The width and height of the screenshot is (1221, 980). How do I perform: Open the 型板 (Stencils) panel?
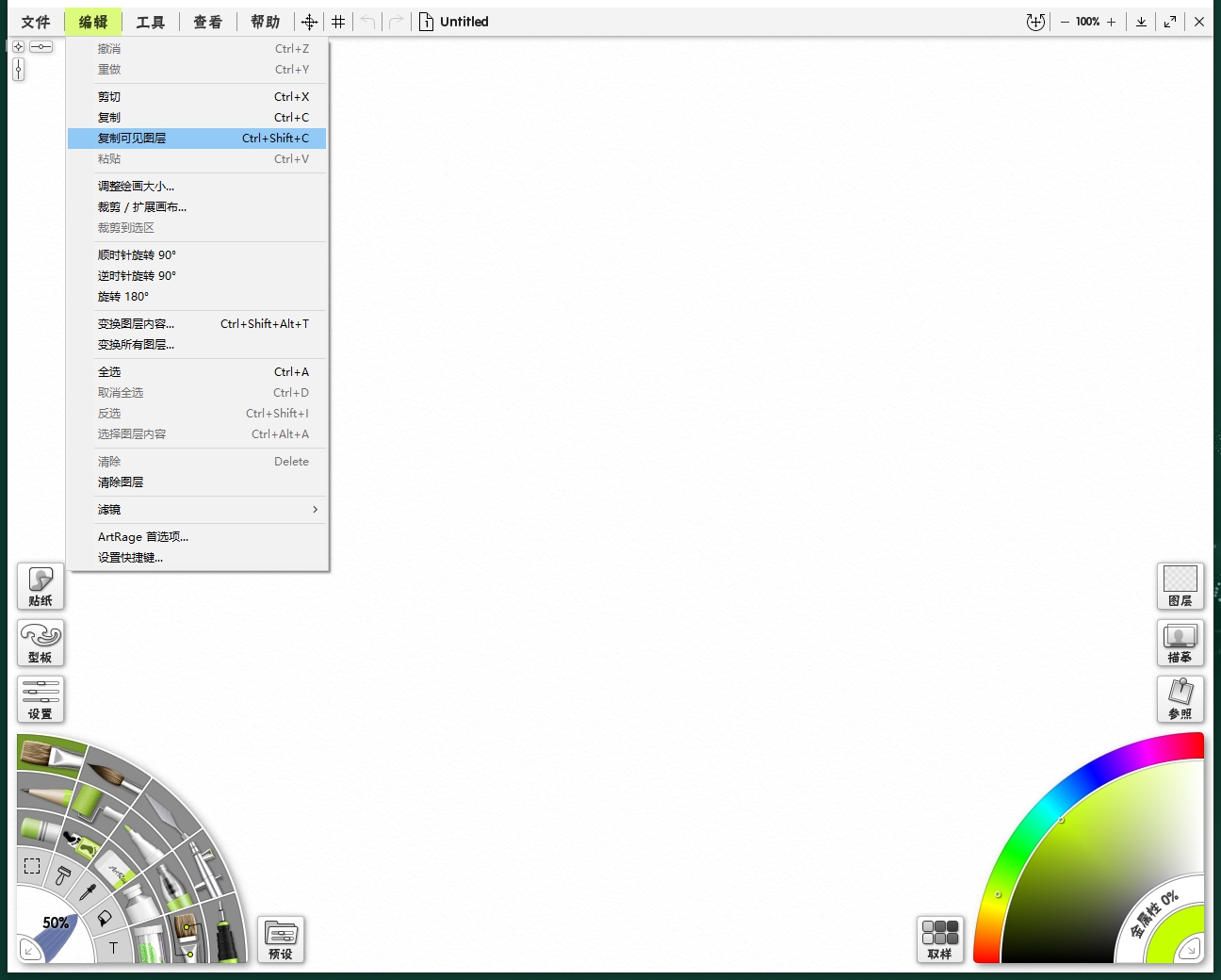[x=41, y=643]
